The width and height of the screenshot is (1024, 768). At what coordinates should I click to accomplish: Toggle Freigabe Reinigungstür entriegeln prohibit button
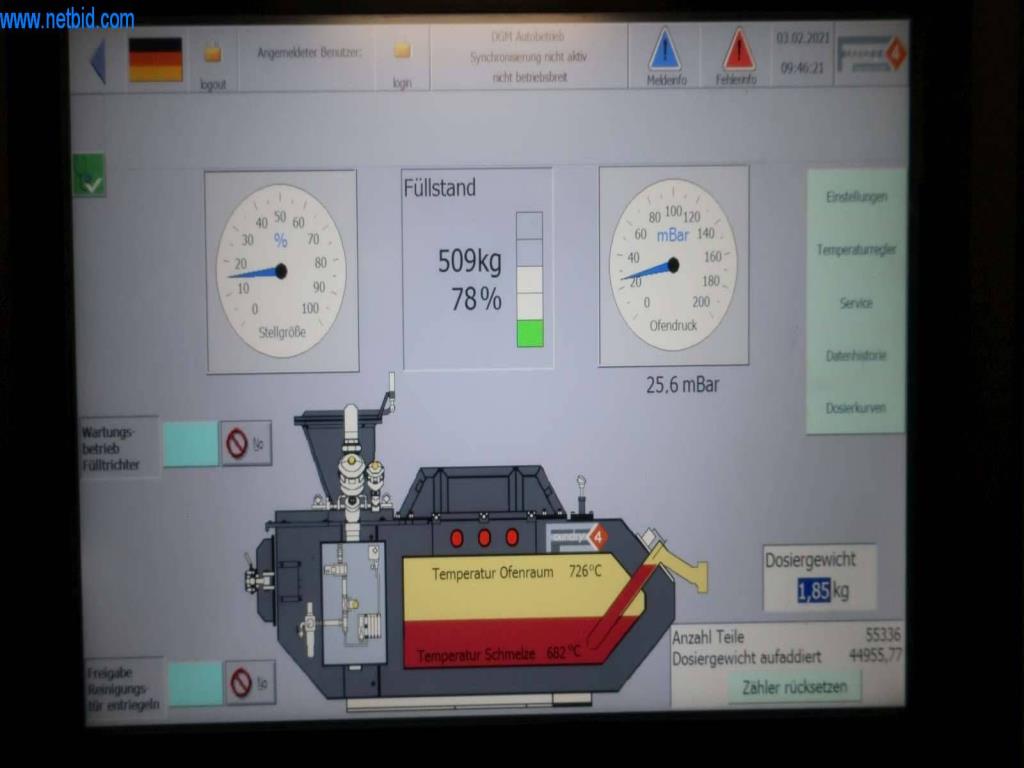coord(249,682)
